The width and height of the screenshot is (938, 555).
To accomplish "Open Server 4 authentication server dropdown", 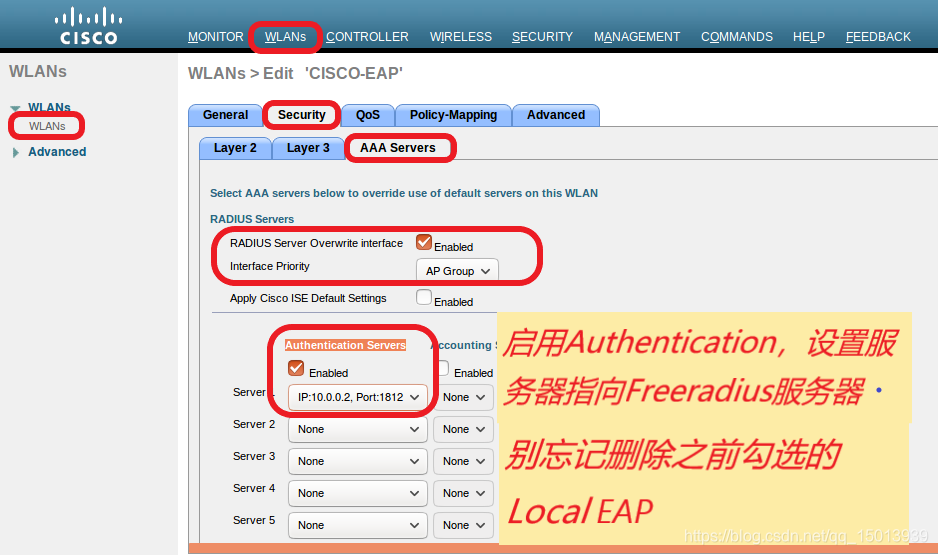I will (358, 493).
